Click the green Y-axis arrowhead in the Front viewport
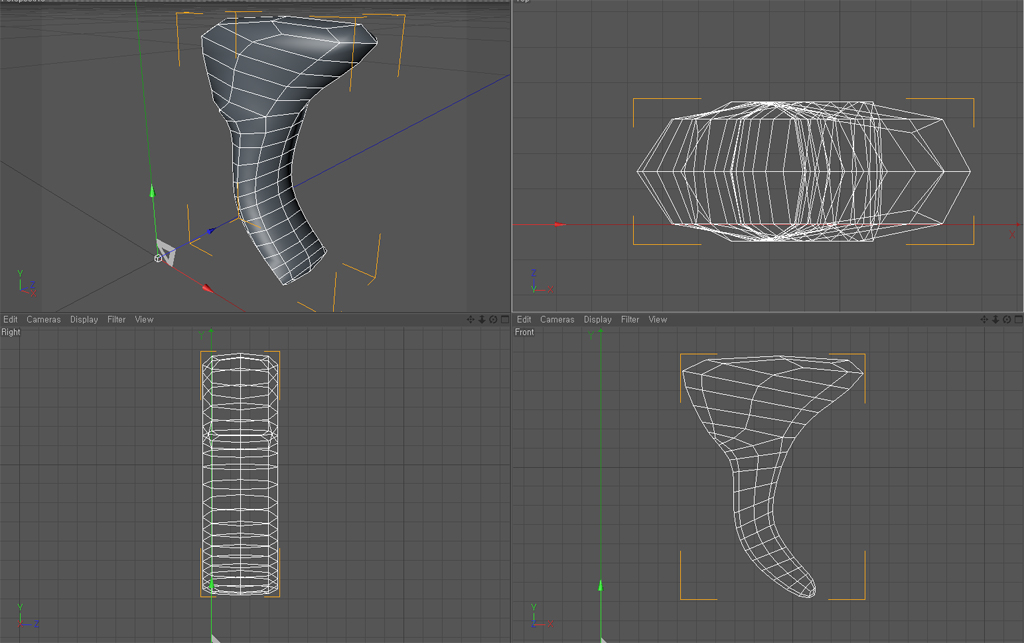 click(x=600, y=586)
